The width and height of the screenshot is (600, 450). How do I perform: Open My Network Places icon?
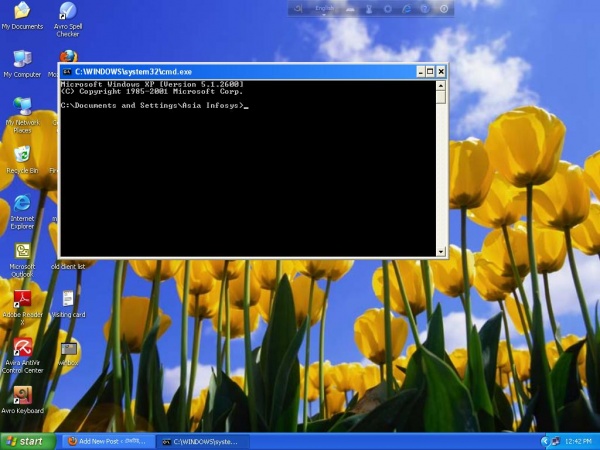point(23,115)
